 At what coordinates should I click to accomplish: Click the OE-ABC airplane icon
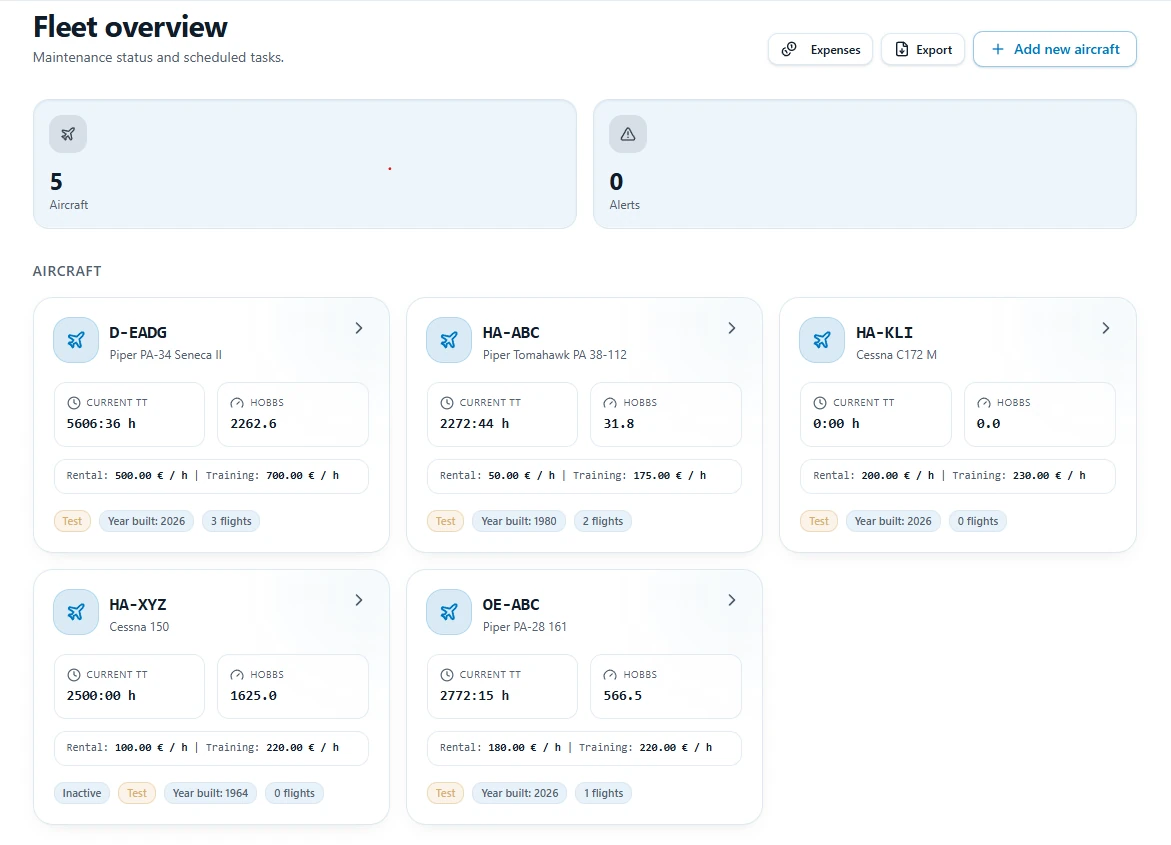coord(449,613)
